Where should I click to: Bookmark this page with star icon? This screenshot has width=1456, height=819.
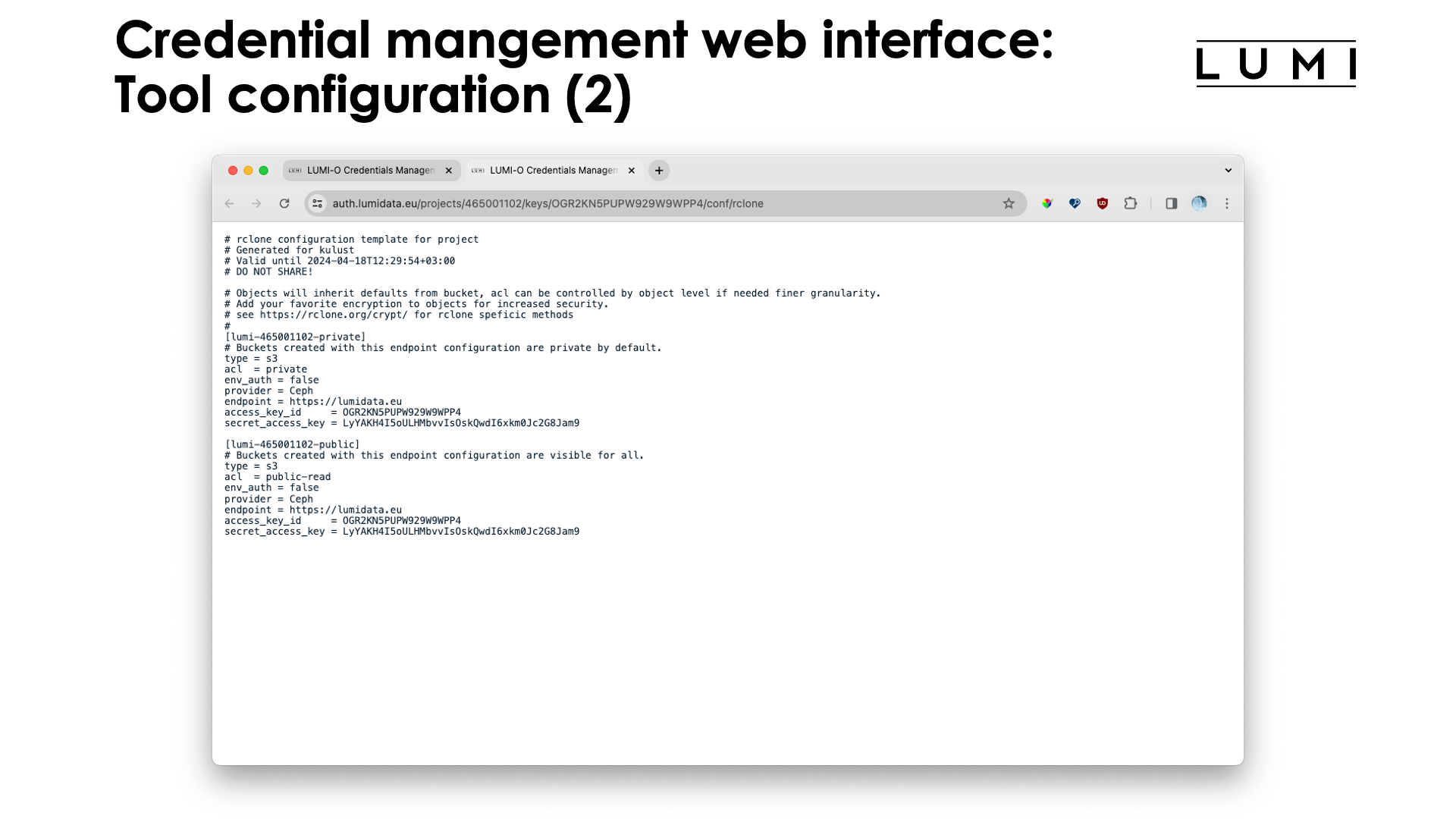tap(1009, 203)
